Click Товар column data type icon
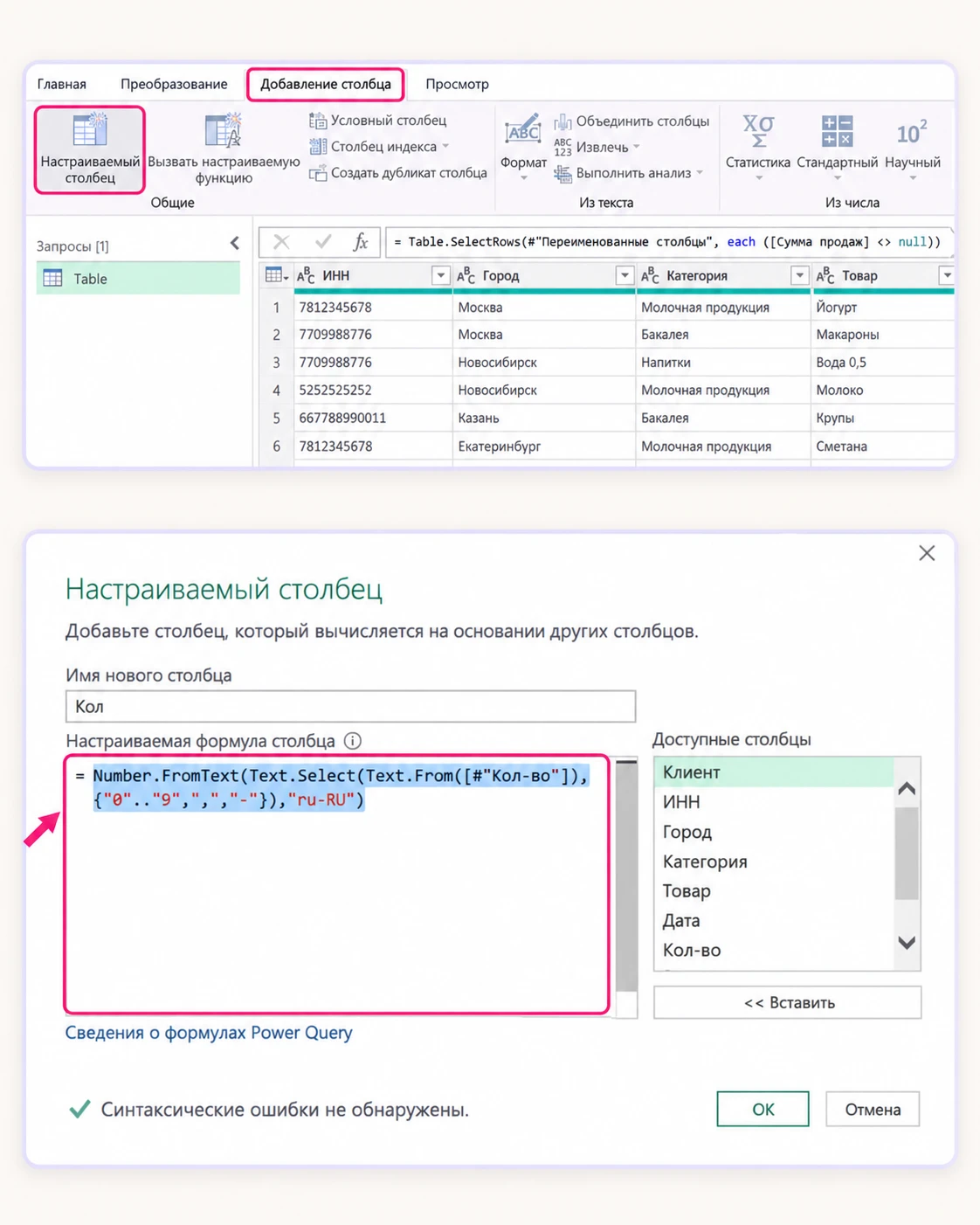Image resolution: width=980 pixels, height=1225 pixels. 825,276
